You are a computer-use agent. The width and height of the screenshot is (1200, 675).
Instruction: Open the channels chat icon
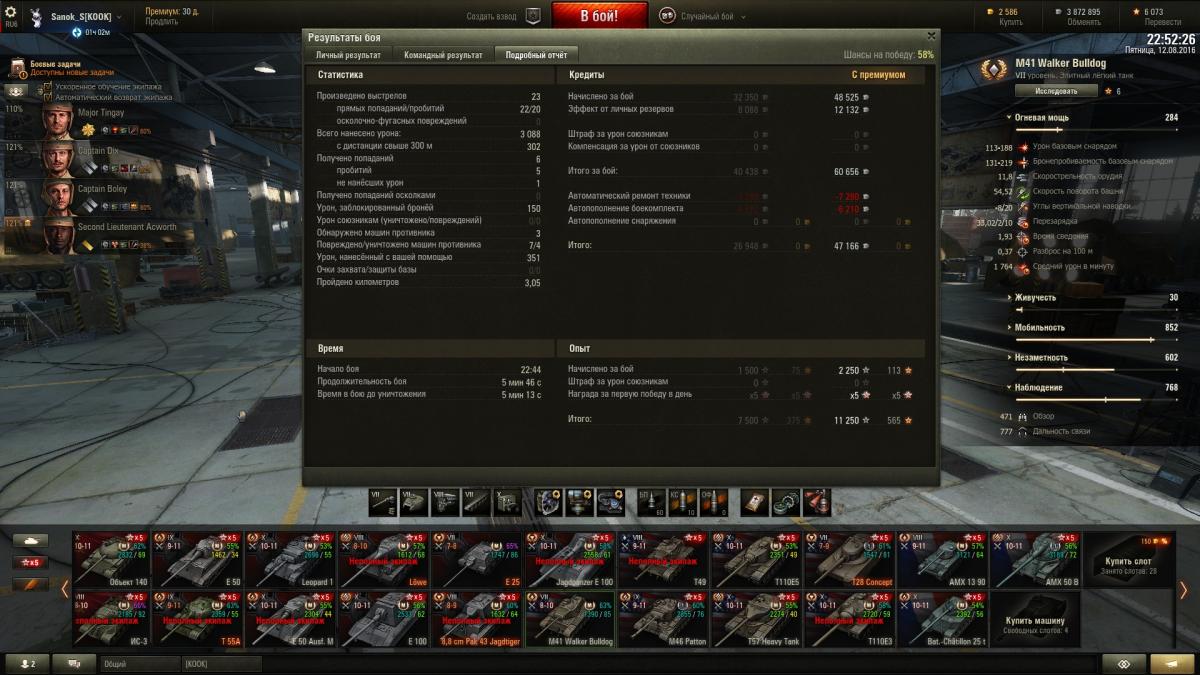click(x=74, y=664)
